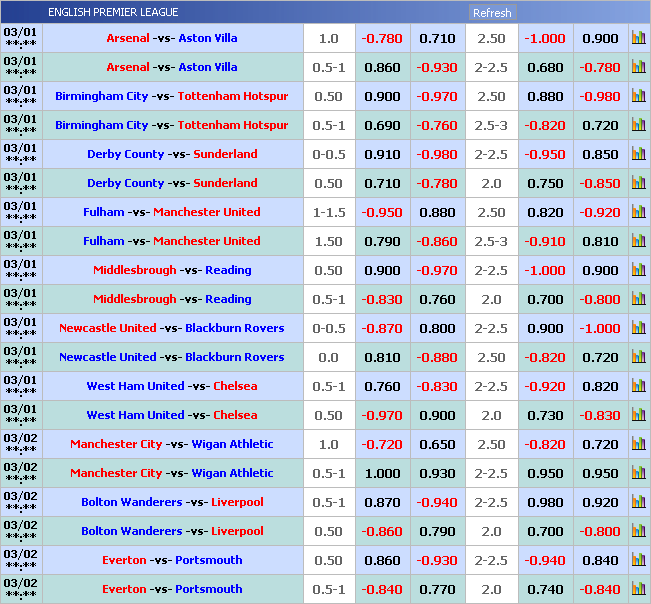This screenshot has width=651, height=604.
Task: Select Derby County -vs- Sunderland in the 0-0.5 handicap row
Action: coord(172,154)
